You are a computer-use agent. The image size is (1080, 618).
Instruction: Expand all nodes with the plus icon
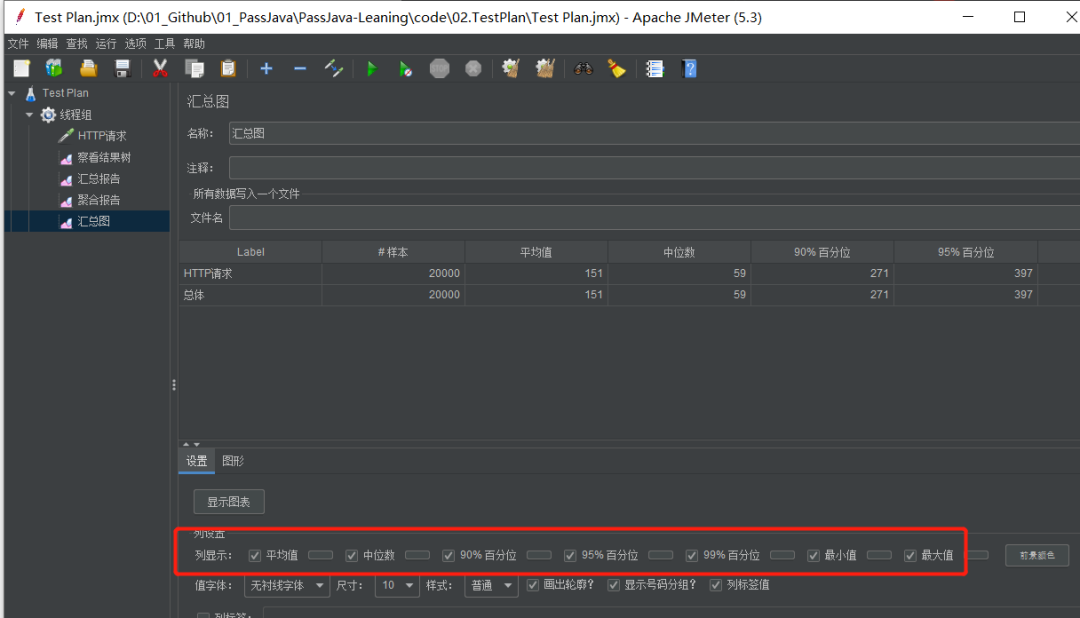[266, 69]
